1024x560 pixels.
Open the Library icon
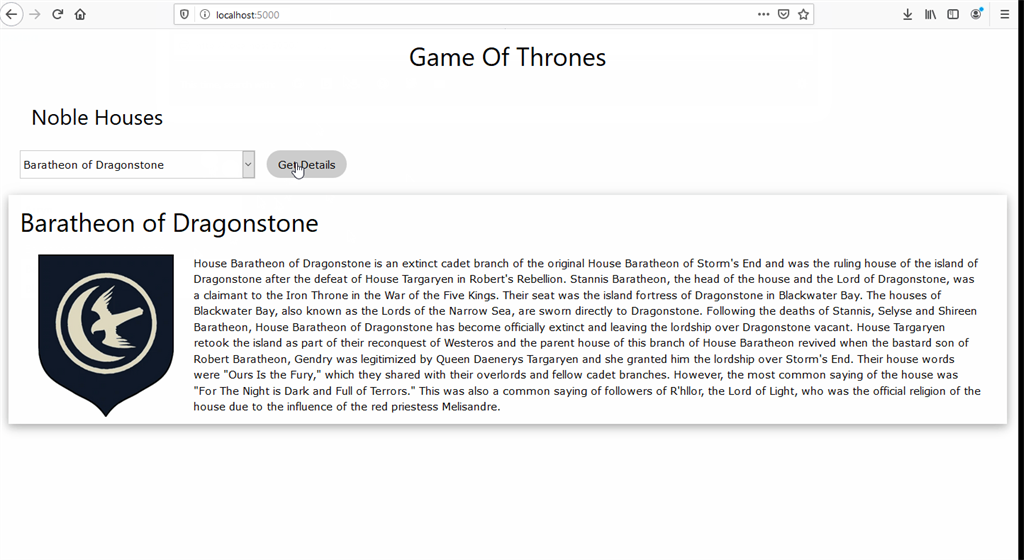click(x=930, y=14)
